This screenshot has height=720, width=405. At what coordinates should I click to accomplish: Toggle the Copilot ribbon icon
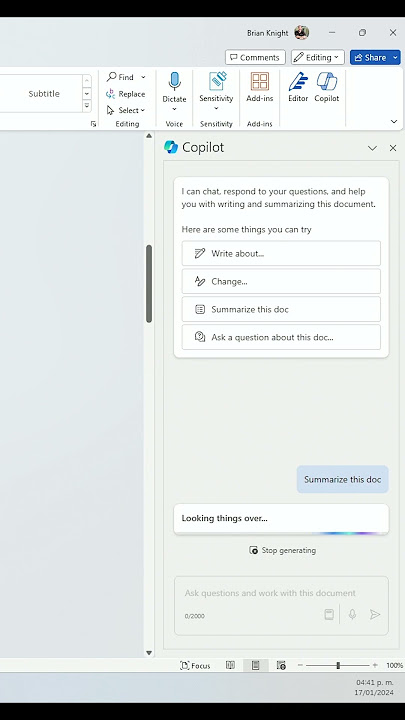326,82
